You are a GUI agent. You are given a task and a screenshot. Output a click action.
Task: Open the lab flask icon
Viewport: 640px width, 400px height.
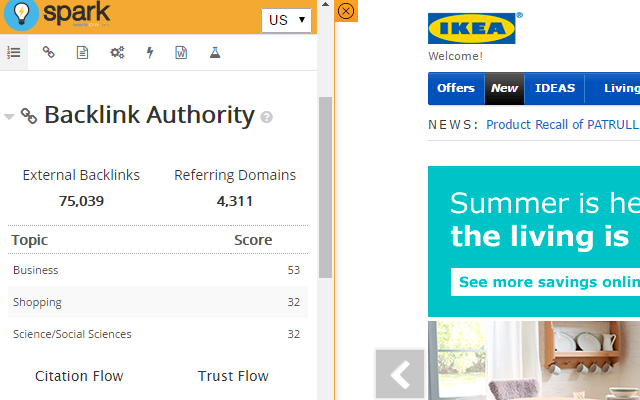[214, 52]
